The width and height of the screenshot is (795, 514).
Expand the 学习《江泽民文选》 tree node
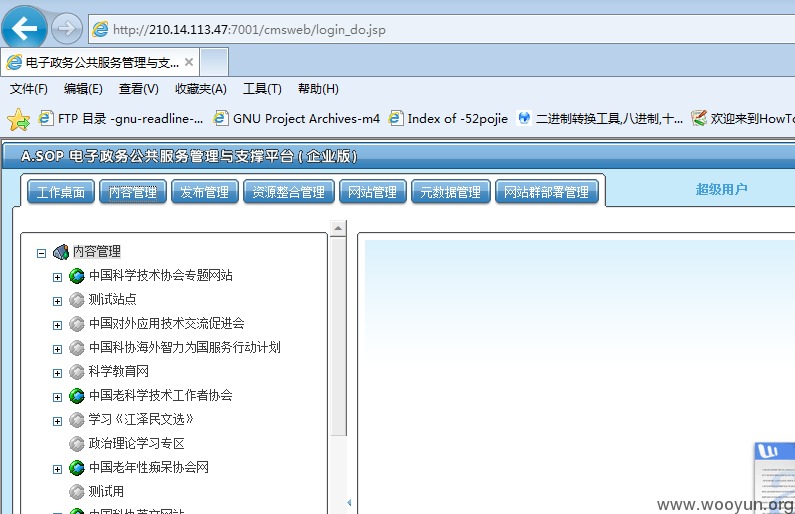pos(57,421)
